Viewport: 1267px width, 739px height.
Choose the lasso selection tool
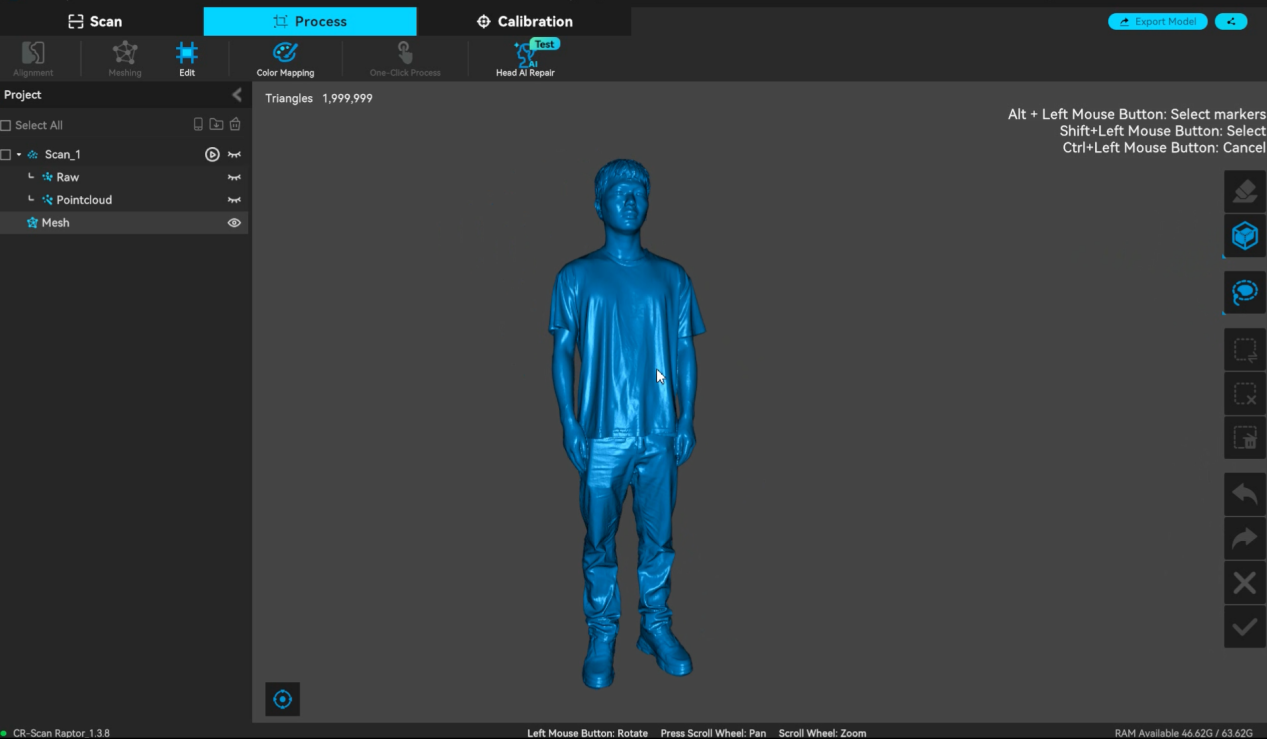point(1244,292)
